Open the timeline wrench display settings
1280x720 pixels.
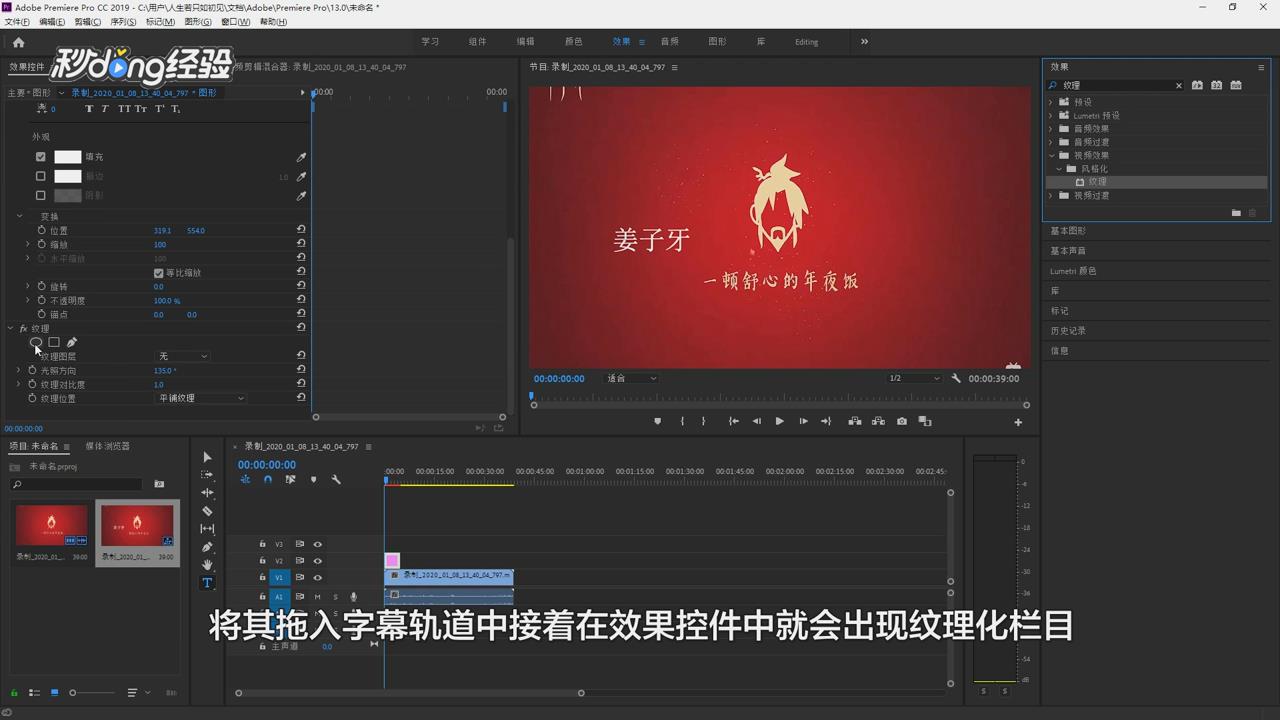coord(336,480)
